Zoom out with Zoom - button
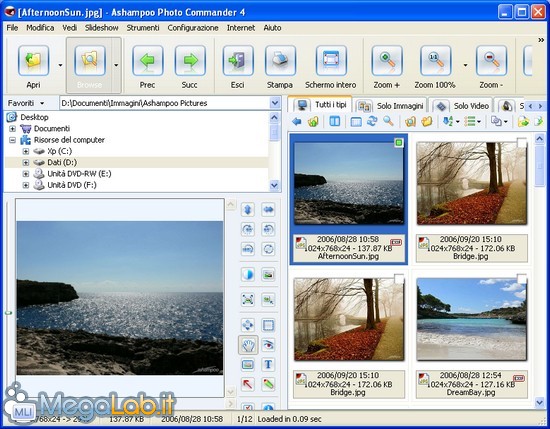The height and width of the screenshot is (429, 550). point(491,60)
